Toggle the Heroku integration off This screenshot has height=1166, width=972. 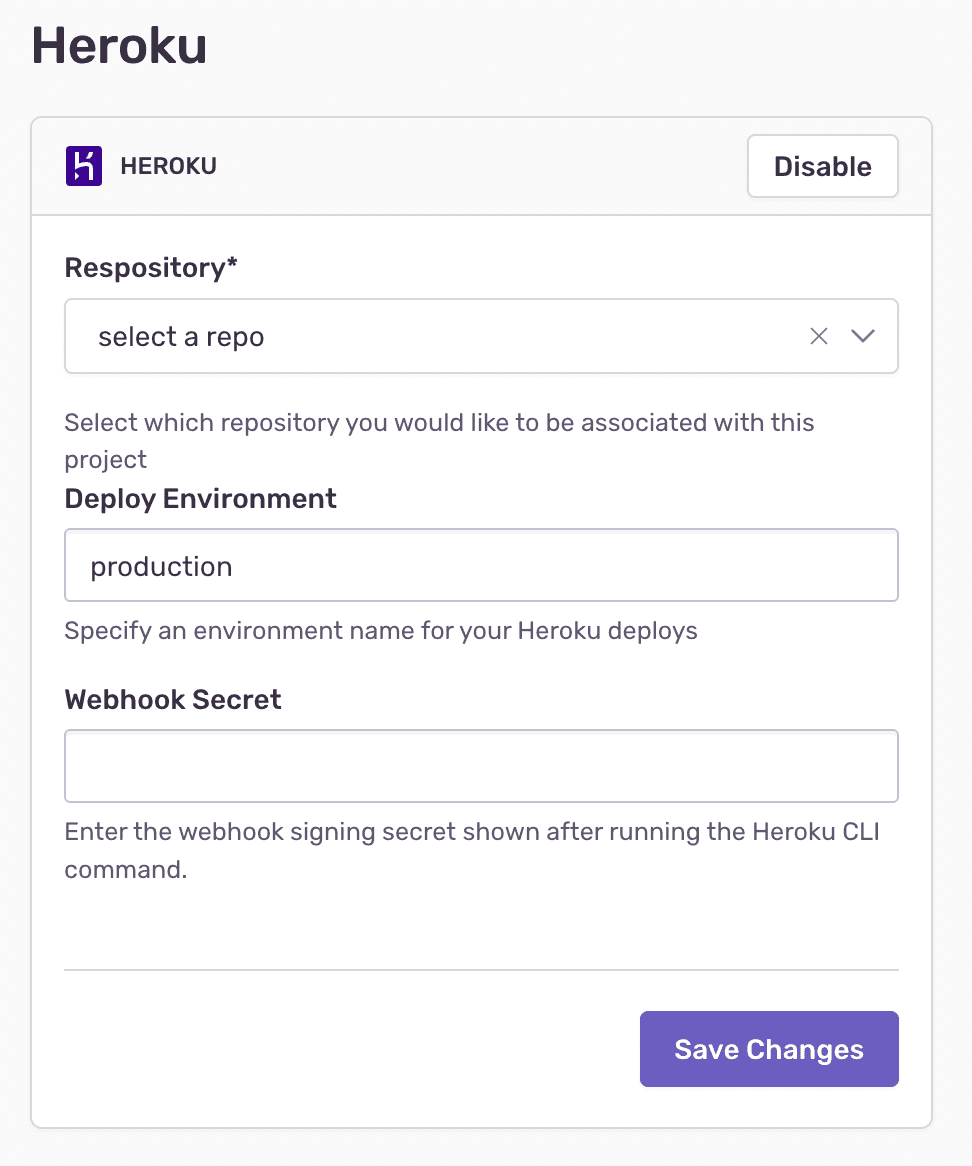pos(822,166)
